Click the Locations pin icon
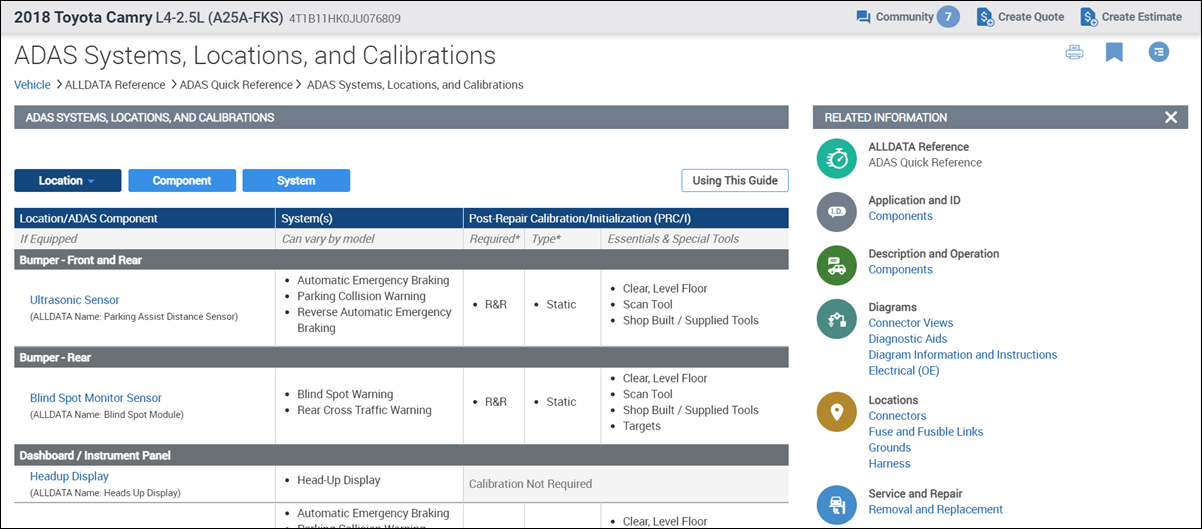The height and width of the screenshot is (529, 1202). click(837, 412)
